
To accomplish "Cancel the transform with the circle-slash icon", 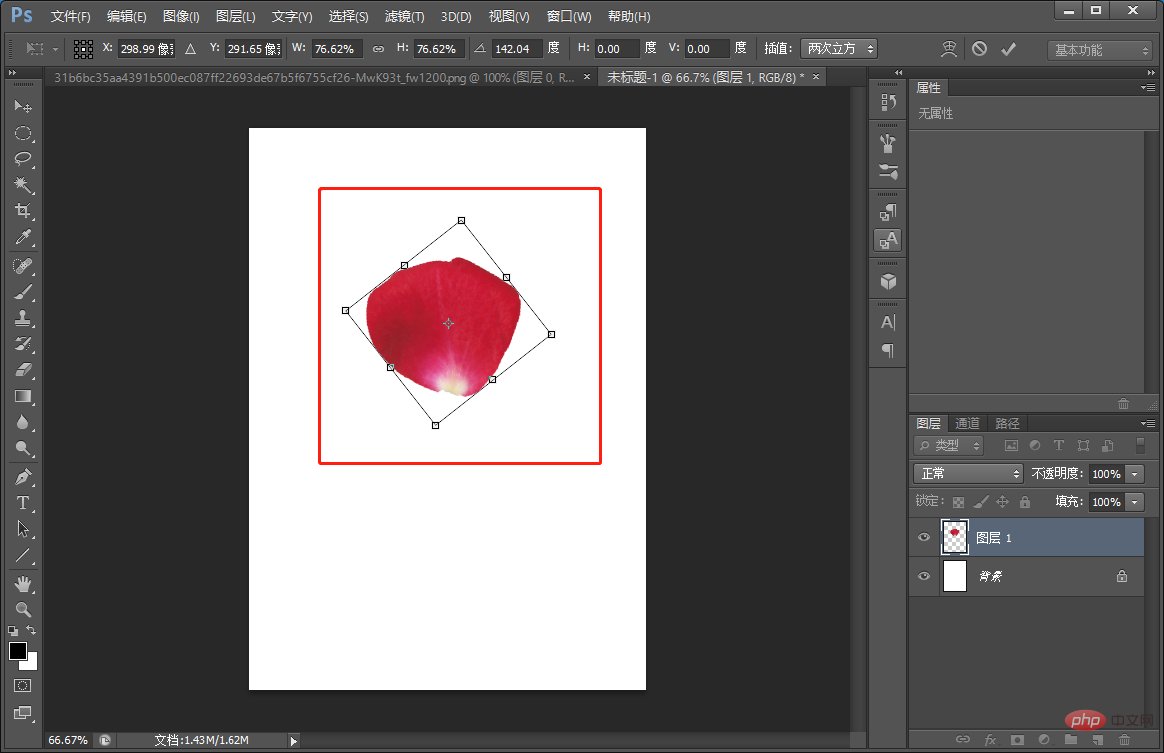I will 980,49.
